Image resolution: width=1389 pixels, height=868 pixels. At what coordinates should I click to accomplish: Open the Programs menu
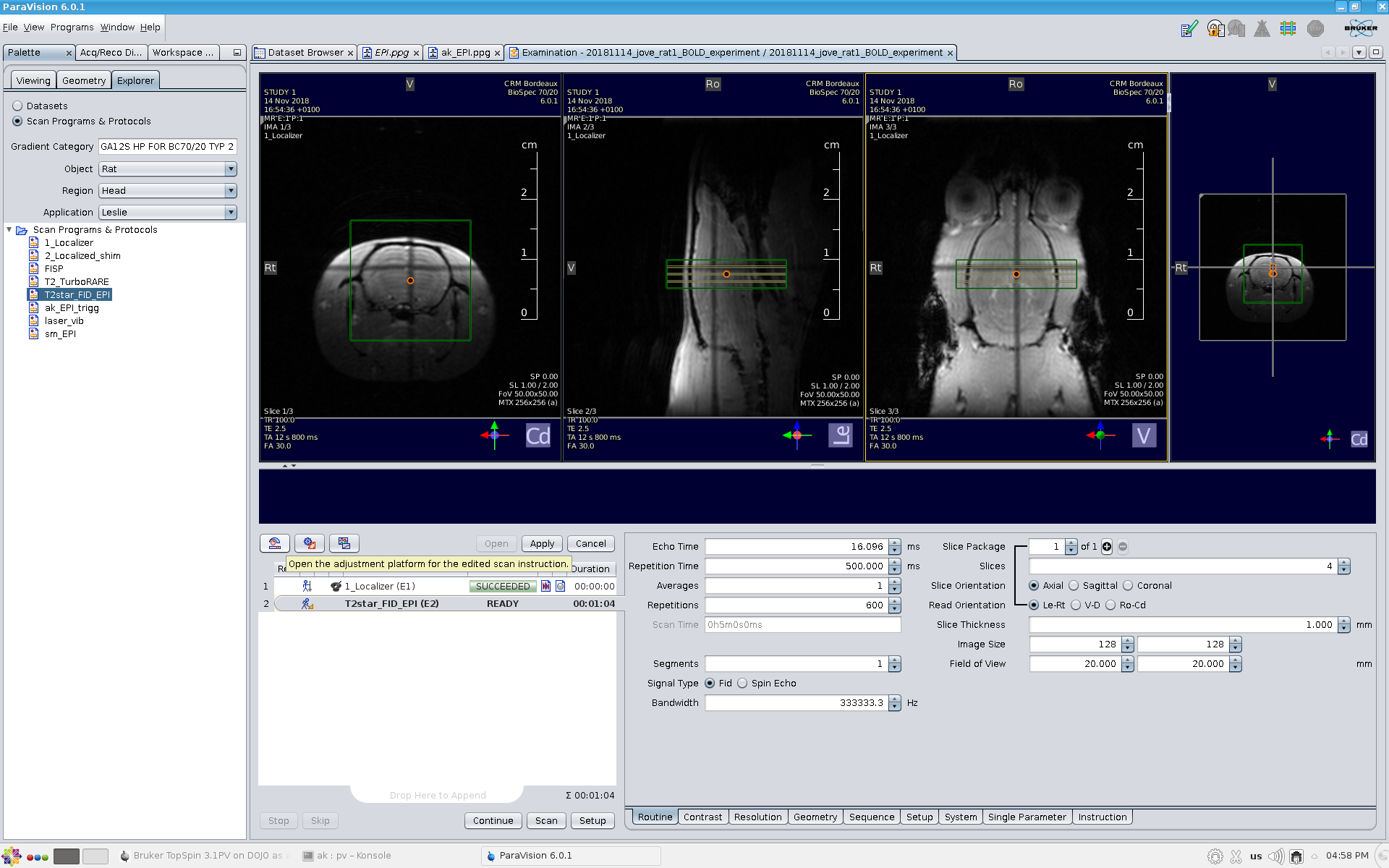72,27
